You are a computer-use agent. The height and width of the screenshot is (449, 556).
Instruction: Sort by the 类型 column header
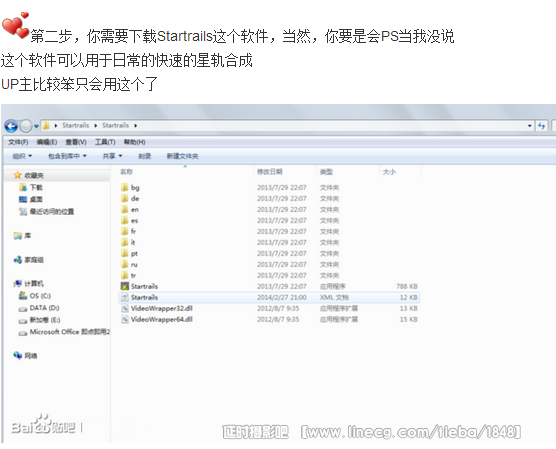[x=326, y=172]
